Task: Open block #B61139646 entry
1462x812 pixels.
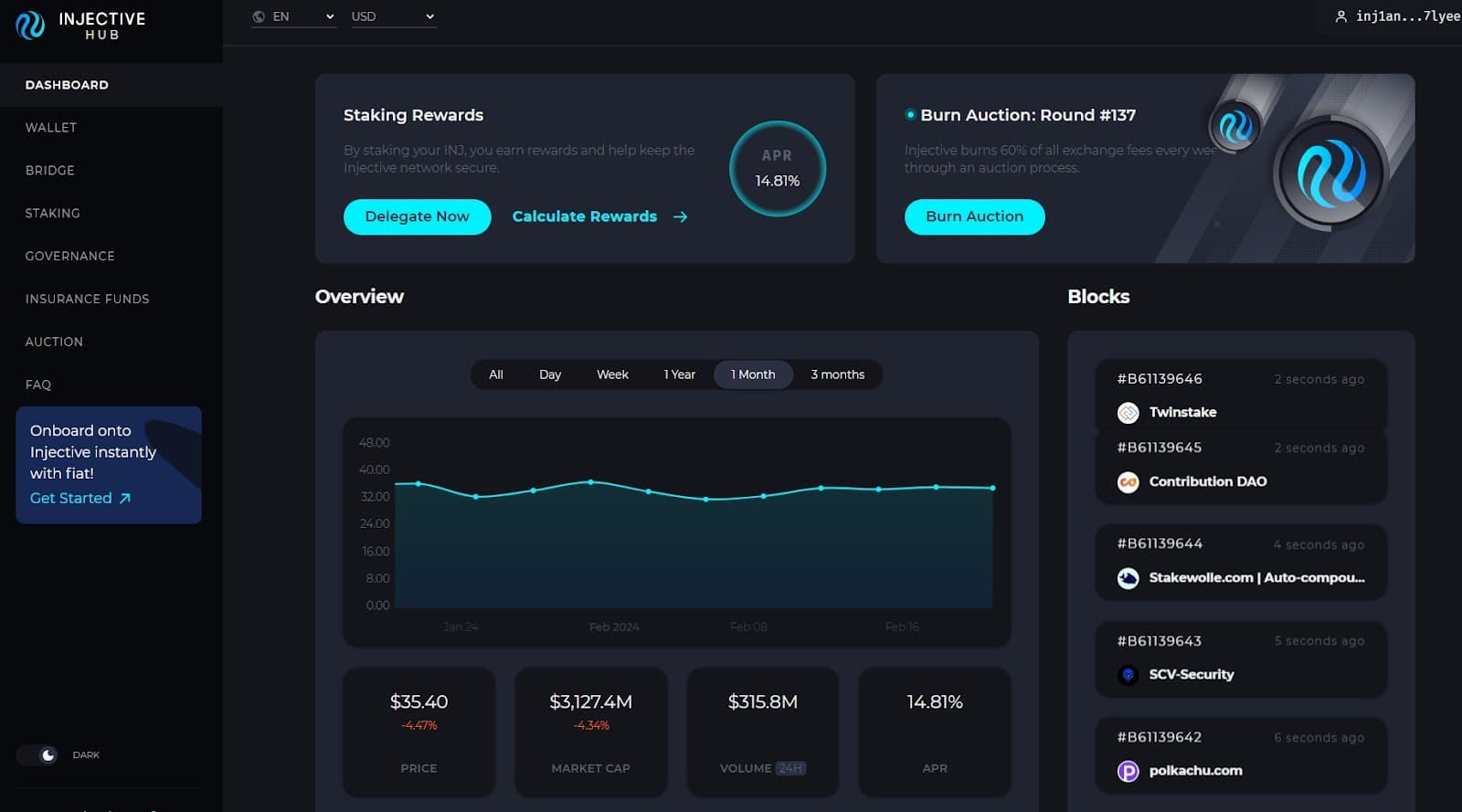Action: coord(1160,379)
